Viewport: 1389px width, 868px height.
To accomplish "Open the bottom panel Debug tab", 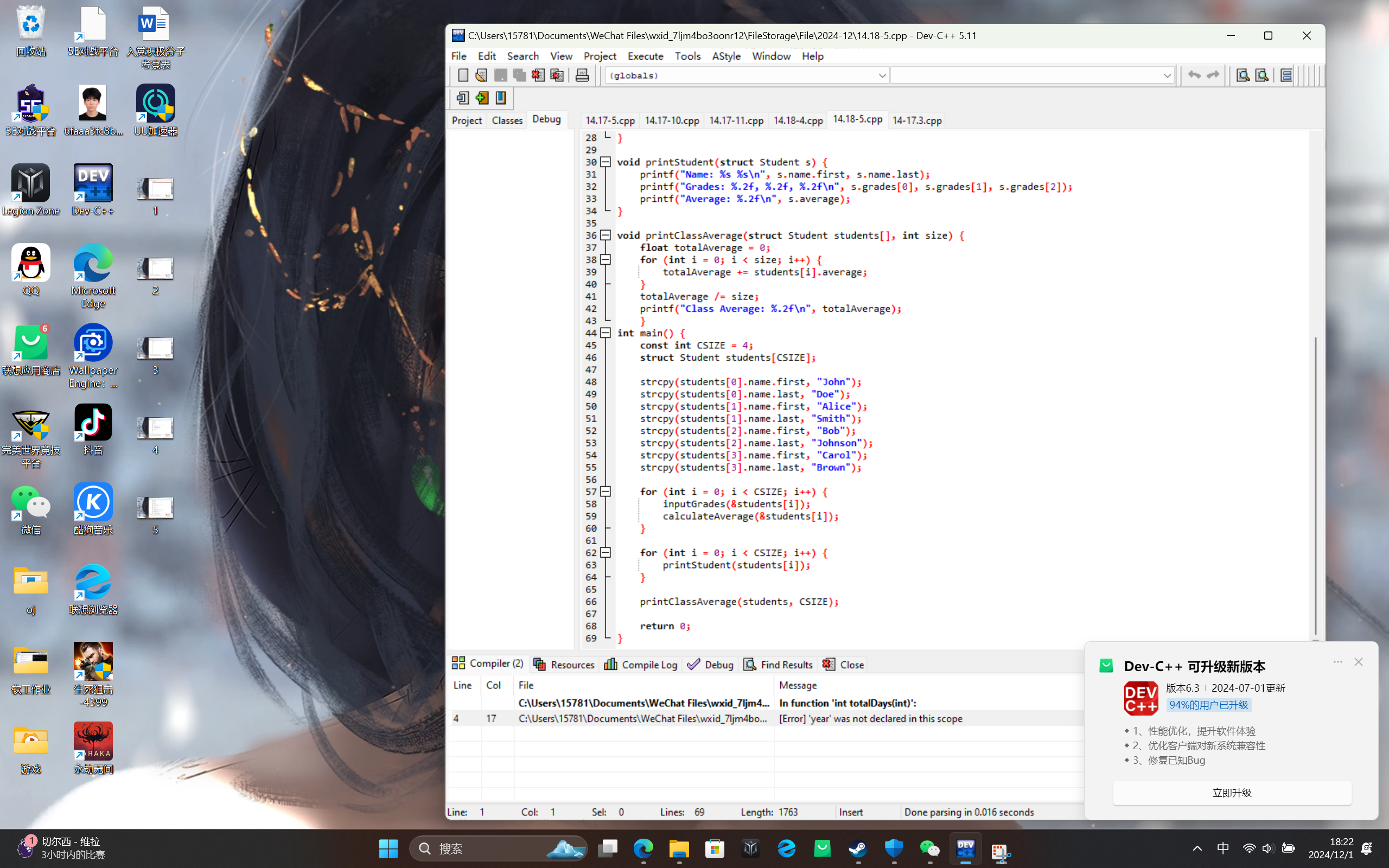I will (x=711, y=664).
